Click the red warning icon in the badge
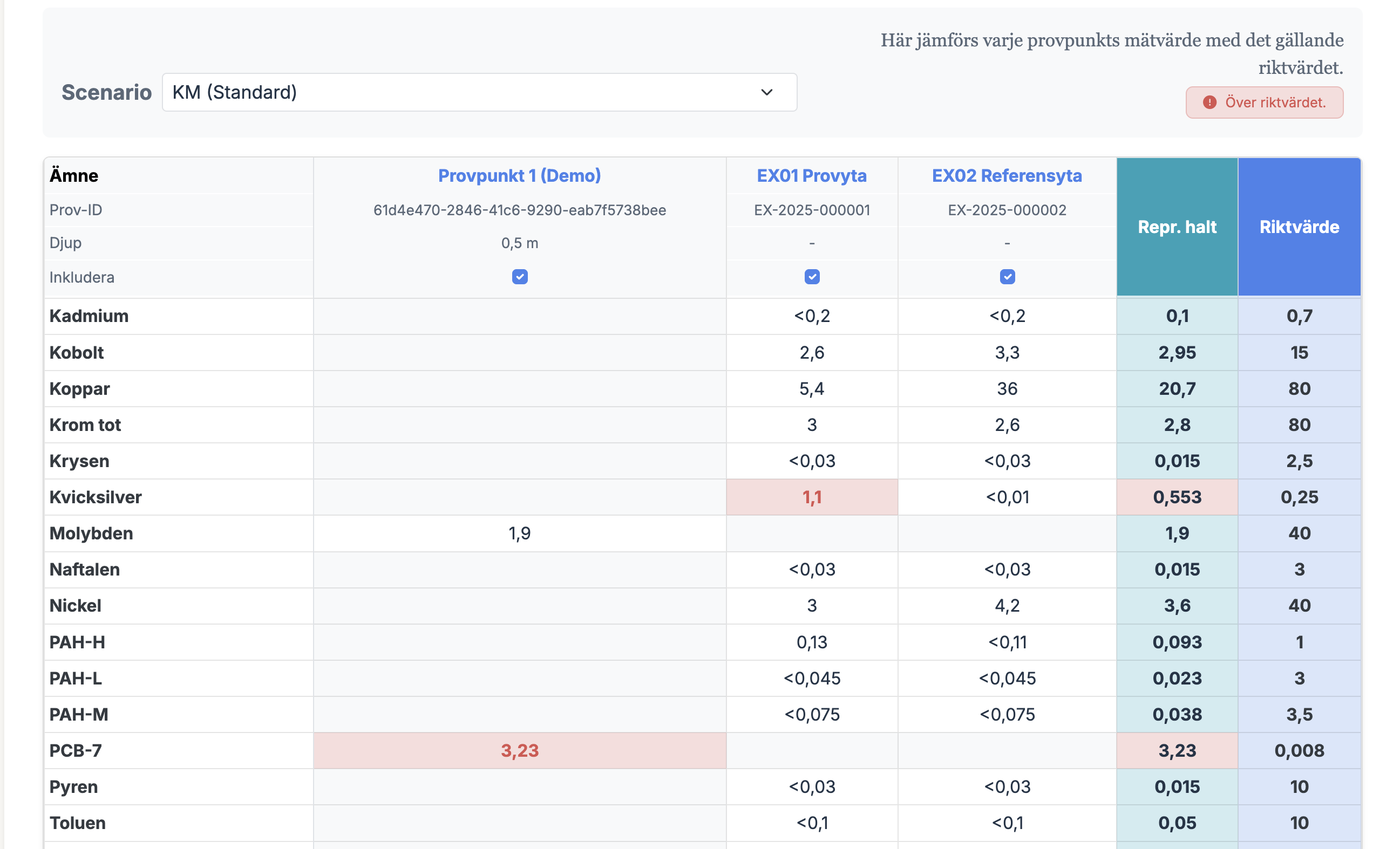The image size is (1400, 849). click(x=1209, y=102)
